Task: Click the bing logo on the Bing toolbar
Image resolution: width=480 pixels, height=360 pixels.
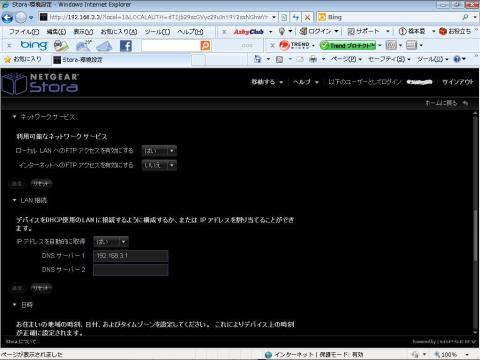Action: 34,45
